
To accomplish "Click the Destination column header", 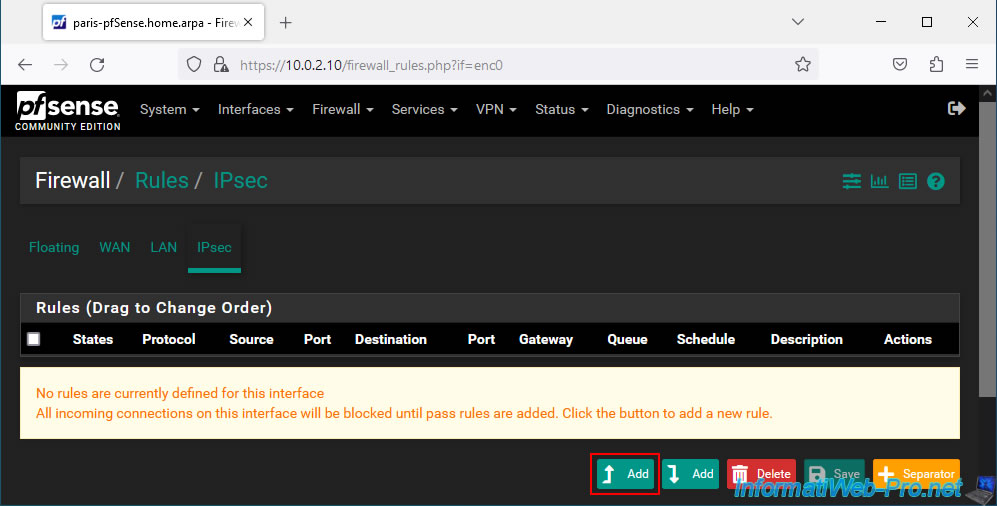I will 390,339.
